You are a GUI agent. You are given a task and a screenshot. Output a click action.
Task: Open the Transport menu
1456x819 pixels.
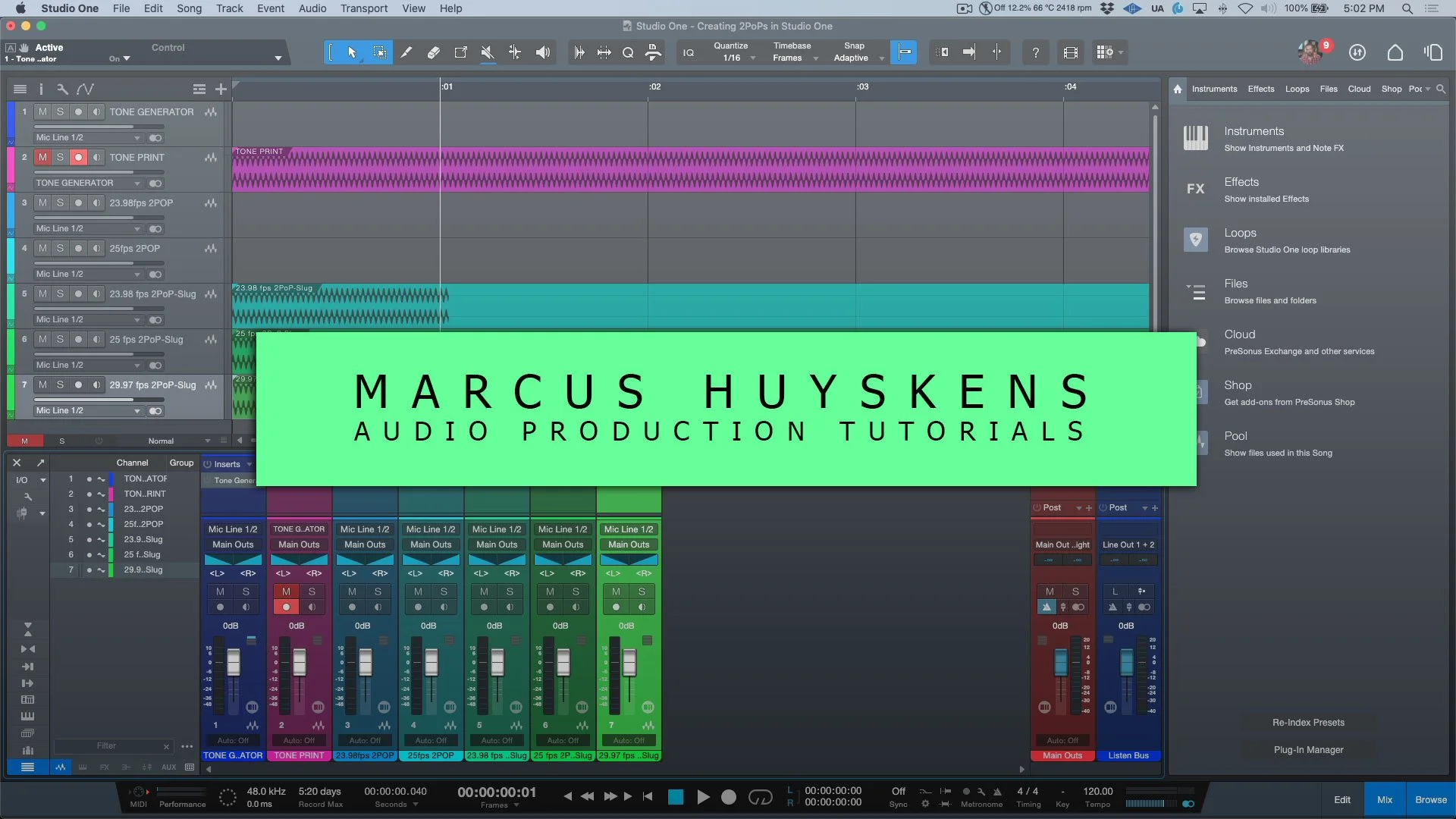tap(363, 8)
